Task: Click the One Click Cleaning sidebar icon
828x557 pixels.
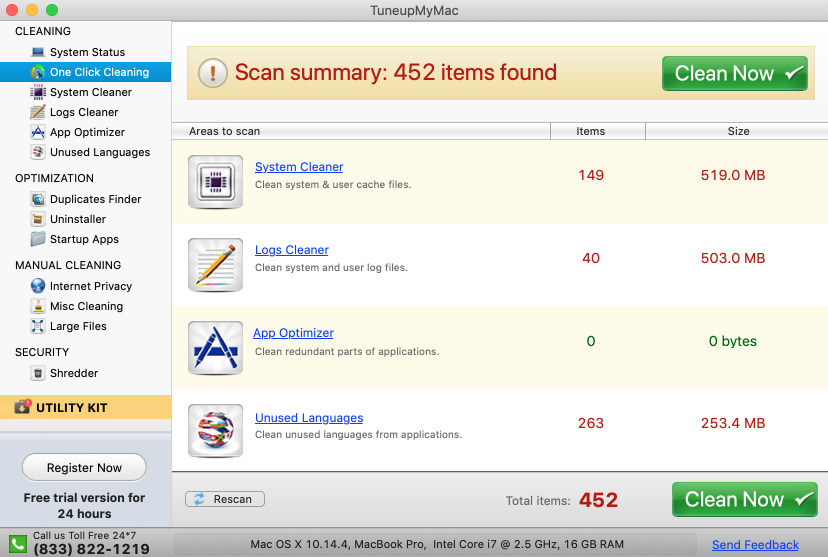Action: point(37,72)
